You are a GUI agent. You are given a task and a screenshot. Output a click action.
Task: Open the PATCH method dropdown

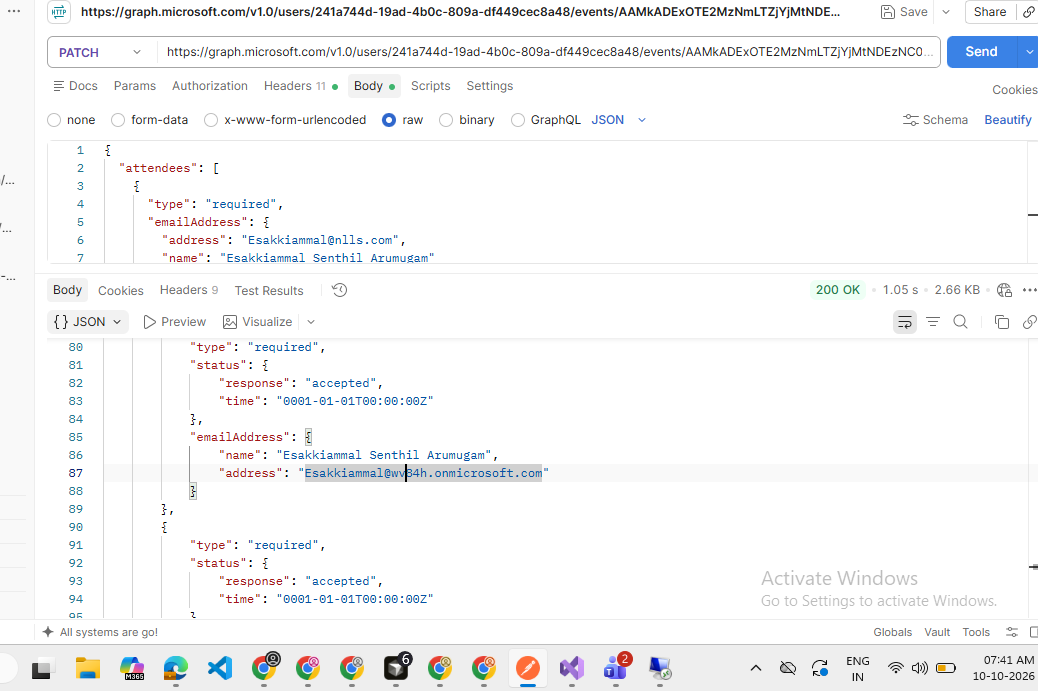coord(101,52)
